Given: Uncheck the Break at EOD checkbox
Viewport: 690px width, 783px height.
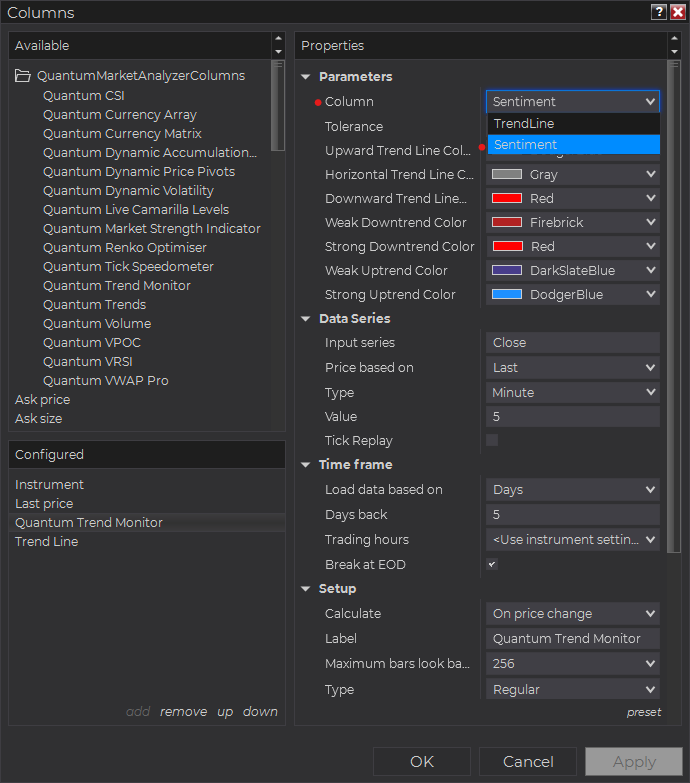Looking at the screenshot, I should [492, 564].
